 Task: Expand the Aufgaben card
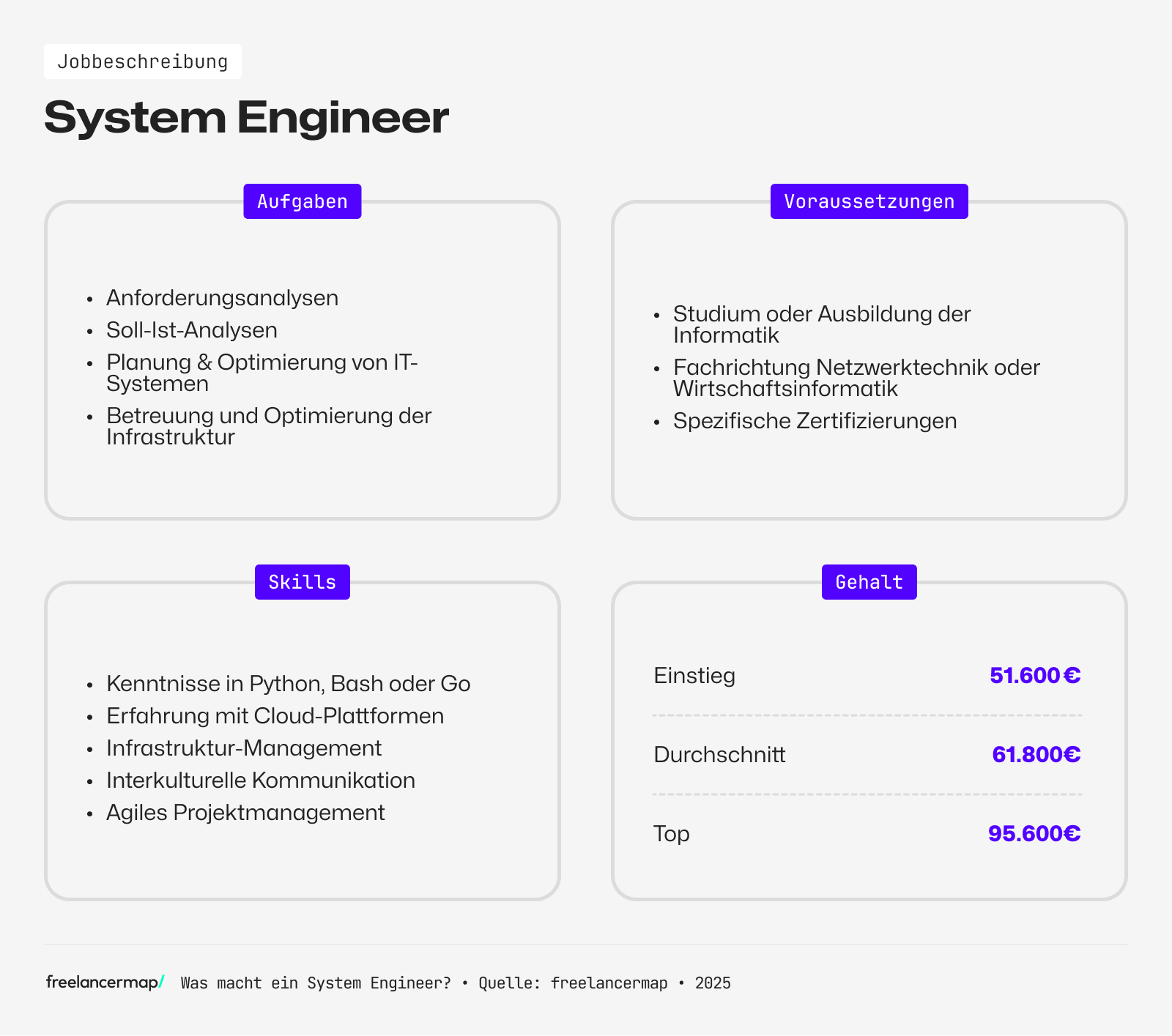tap(302, 359)
